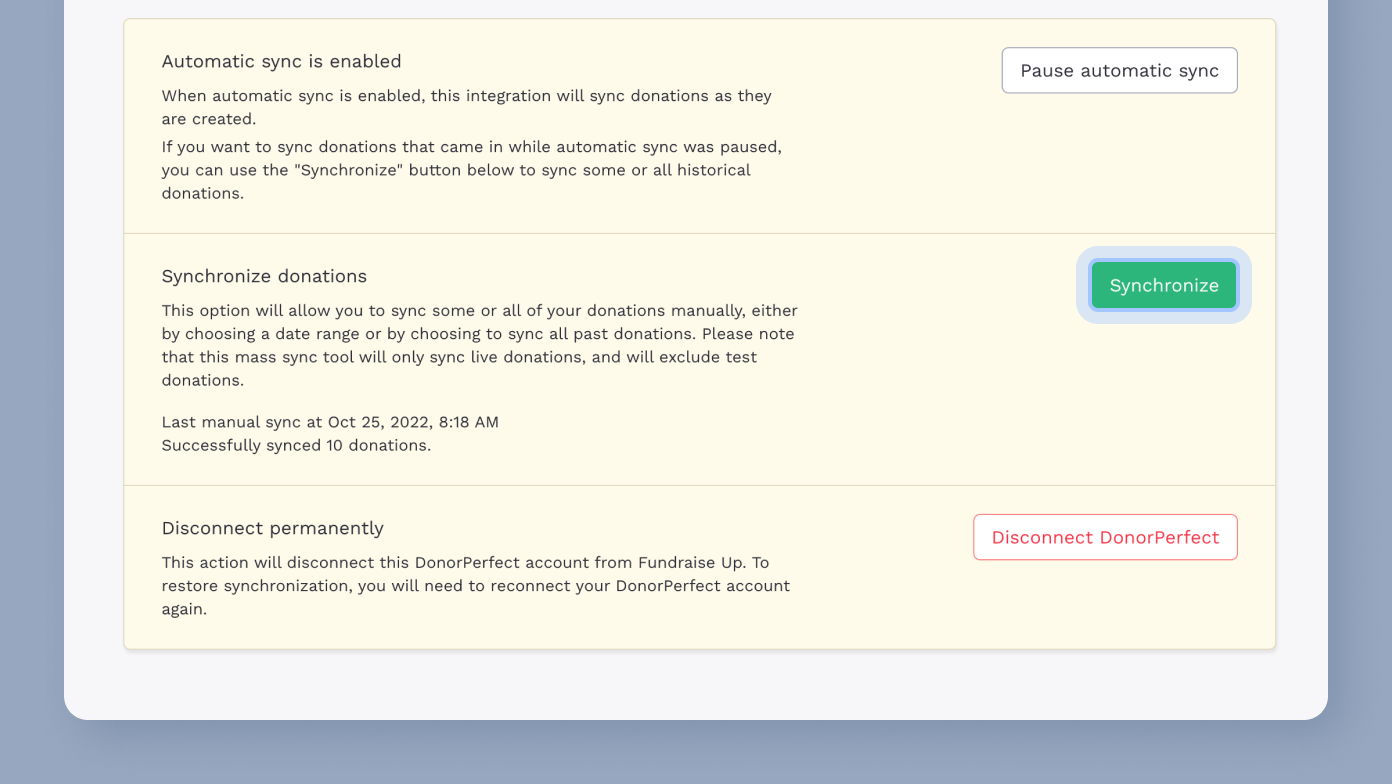The image size is (1392, 784).
Task: Click 'Successfully synced 10 donations.' status text
Action: [x=296, y=445]
